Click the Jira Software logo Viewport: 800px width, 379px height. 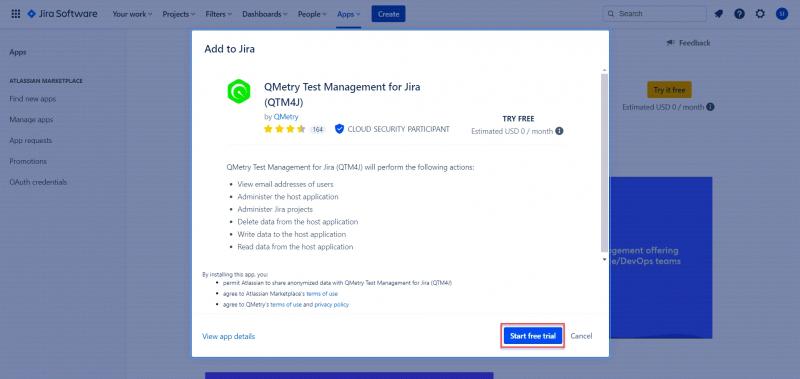62,14
